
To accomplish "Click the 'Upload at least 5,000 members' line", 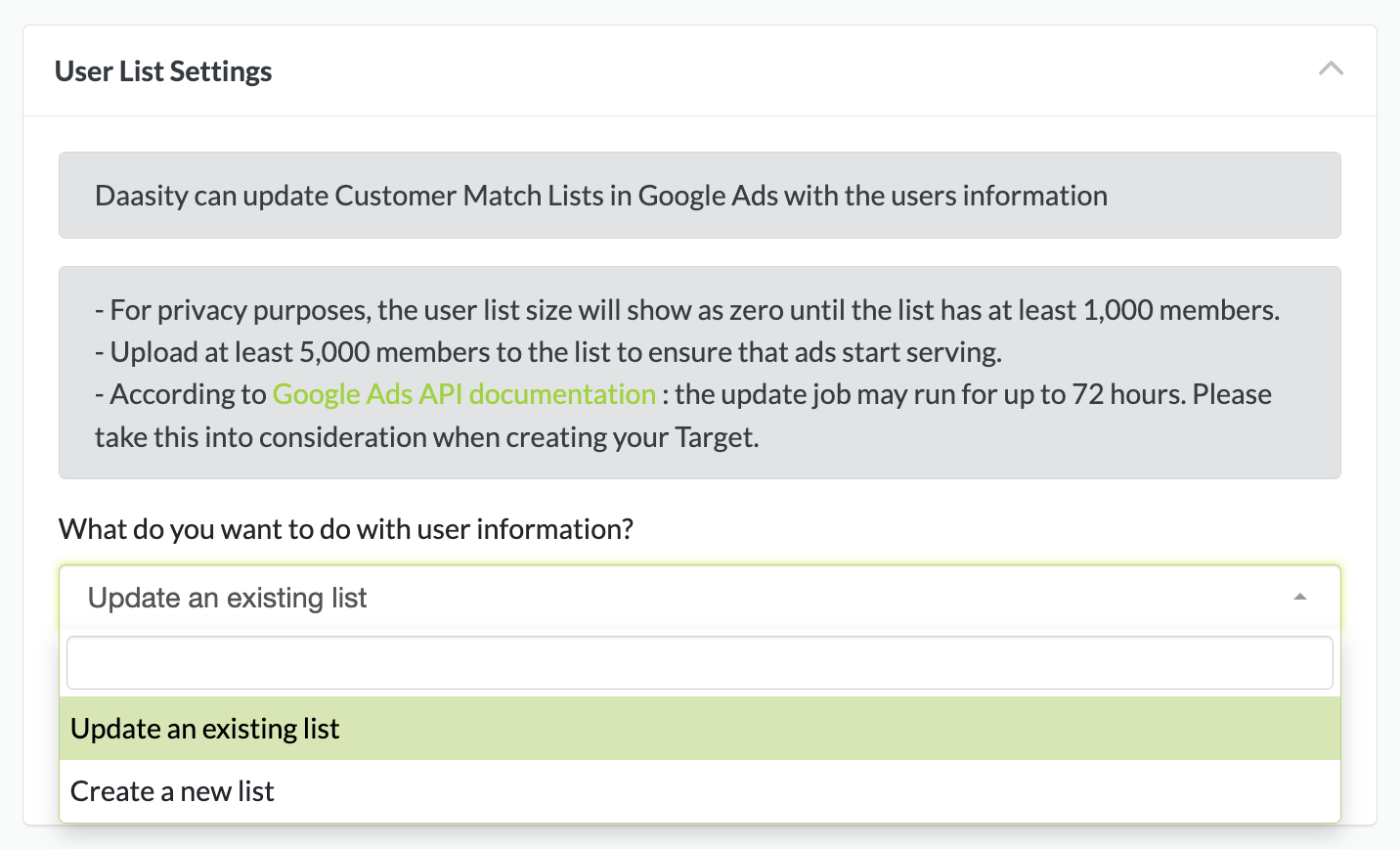I will point(548,352).
